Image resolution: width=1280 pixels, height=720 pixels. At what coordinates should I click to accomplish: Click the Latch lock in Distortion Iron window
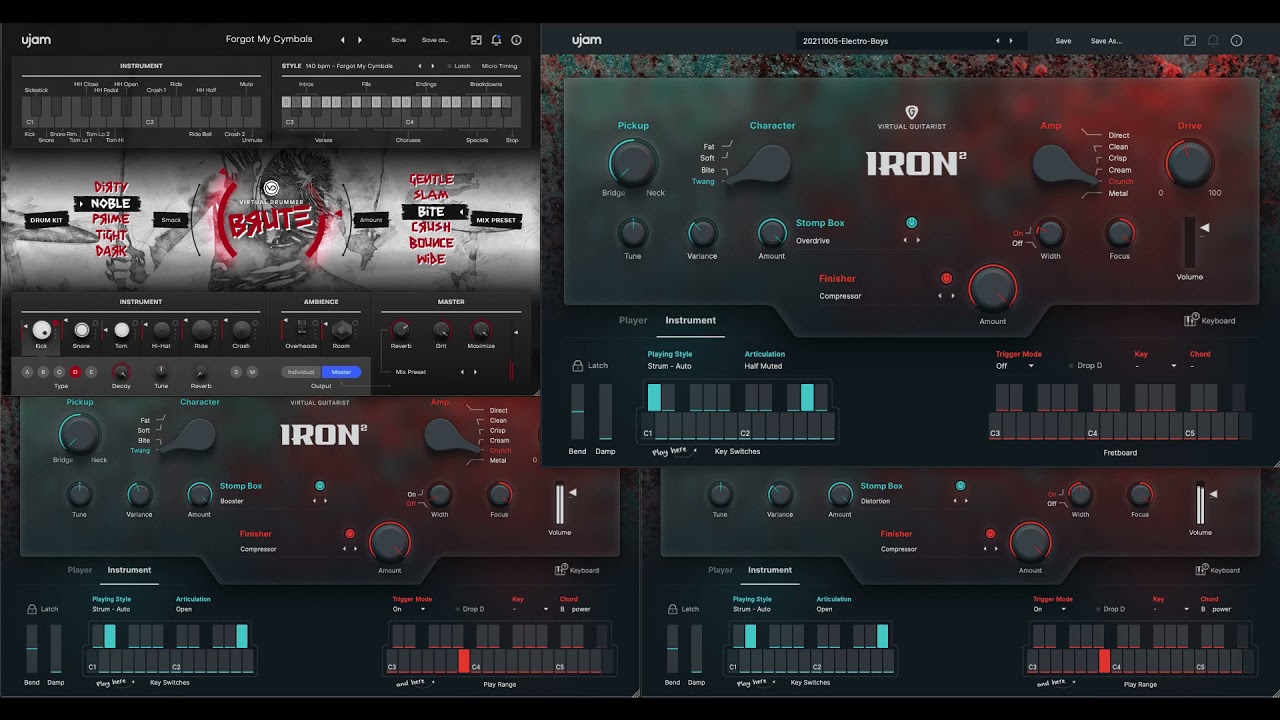pos(672,609)
